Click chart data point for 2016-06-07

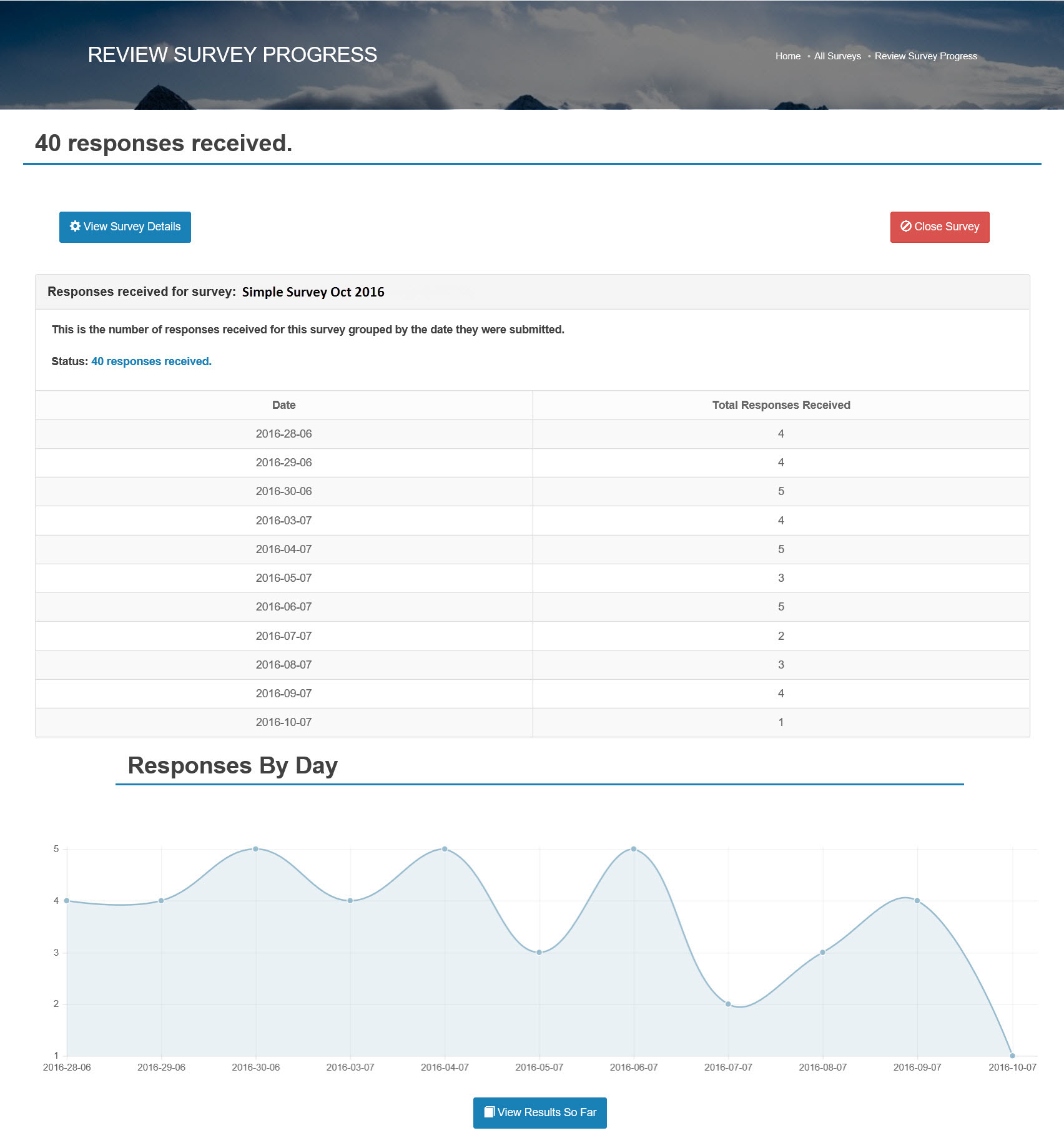point(634,849)
